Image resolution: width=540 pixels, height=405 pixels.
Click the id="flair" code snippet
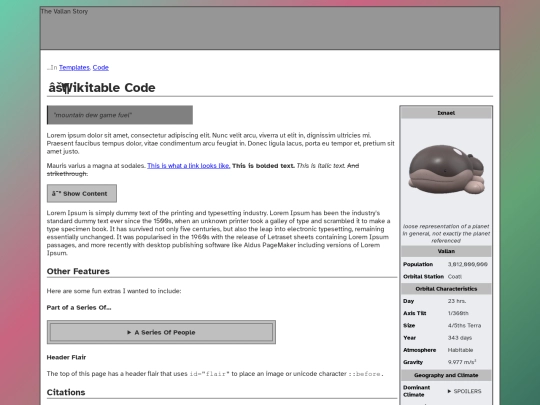point(209,374)
